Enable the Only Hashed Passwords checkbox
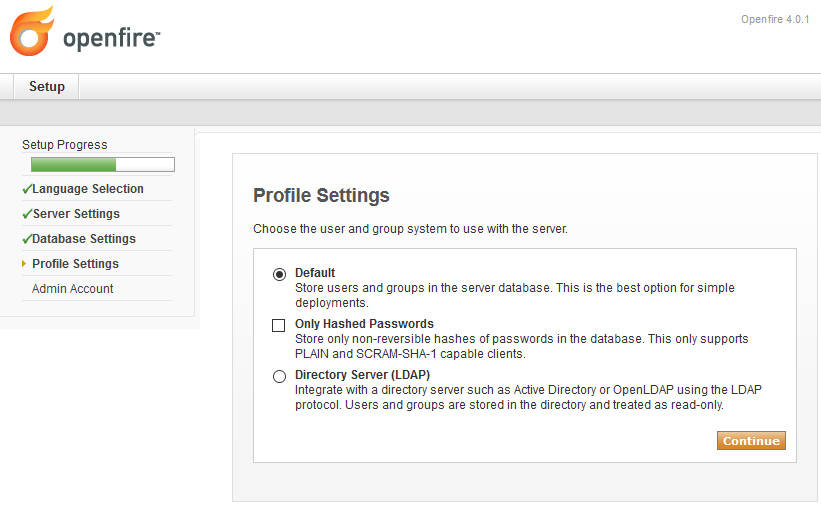Image resolution: width=821 pixels, height=506 pixels. tap(279, 325)
